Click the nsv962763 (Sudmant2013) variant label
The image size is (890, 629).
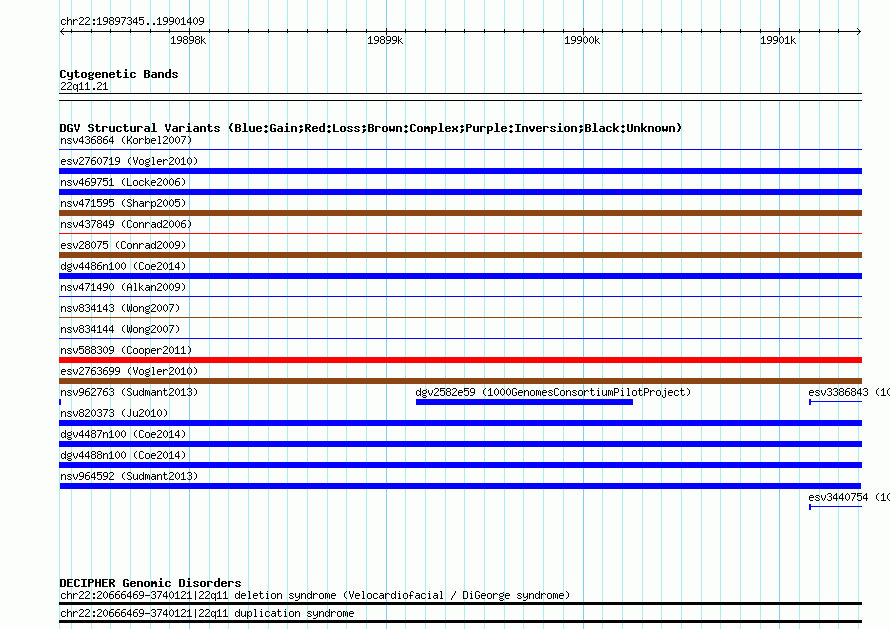129,392
